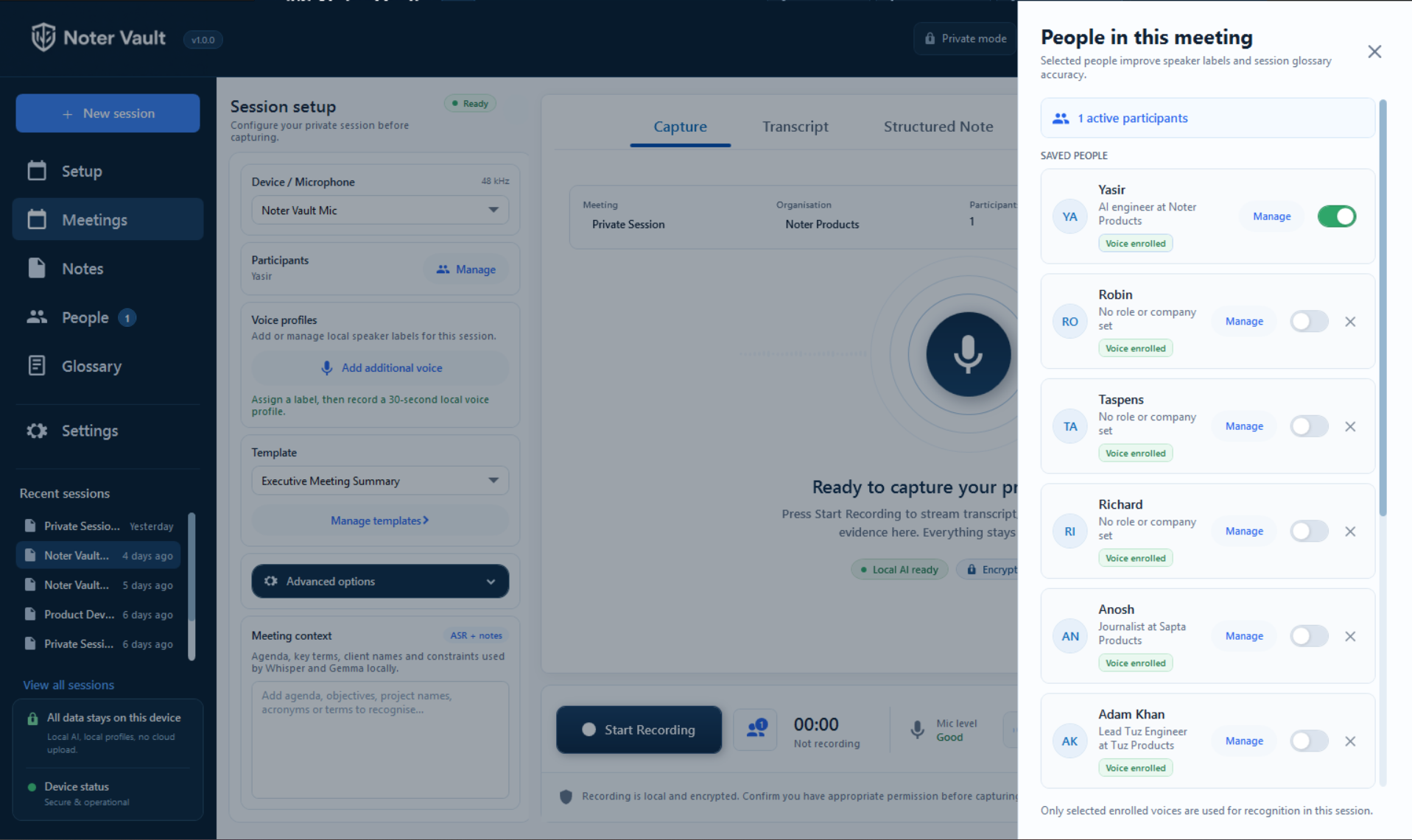Click the people panel scrollbar
Screen dimensions: 1412x840
pos(1383,308)
